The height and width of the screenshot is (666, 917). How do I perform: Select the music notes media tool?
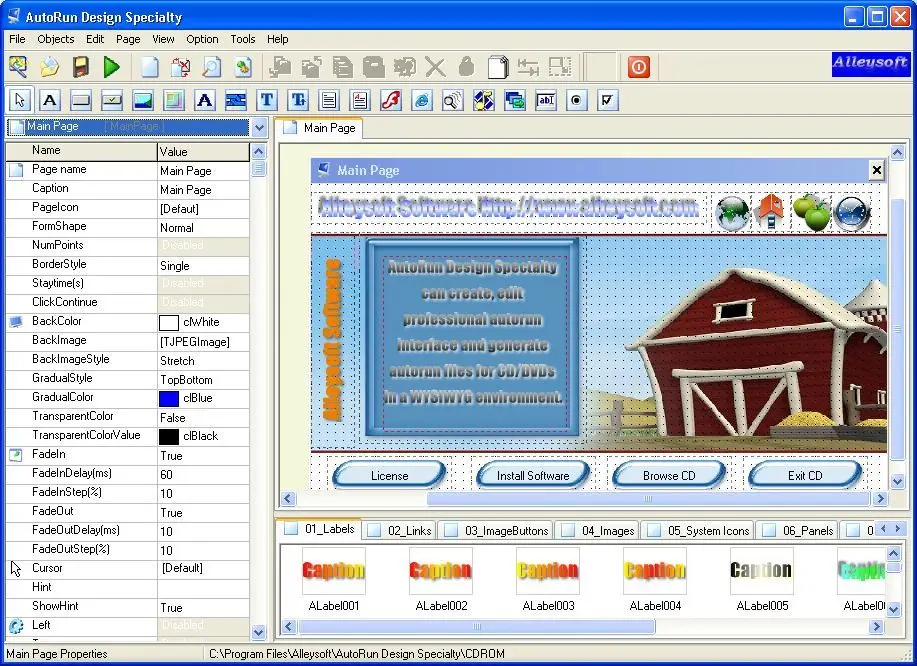[x=484, y=101]
